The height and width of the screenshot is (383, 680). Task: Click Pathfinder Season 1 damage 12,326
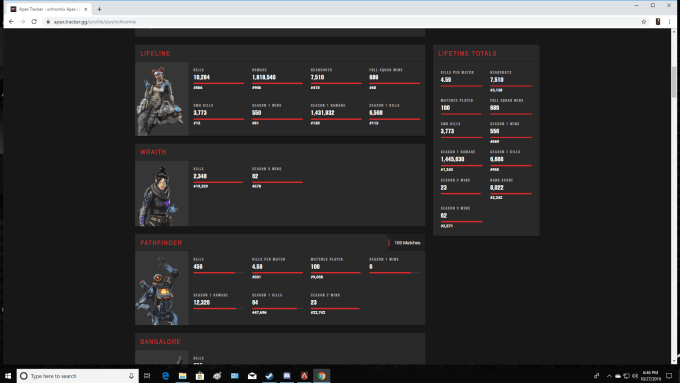[202, 302]
